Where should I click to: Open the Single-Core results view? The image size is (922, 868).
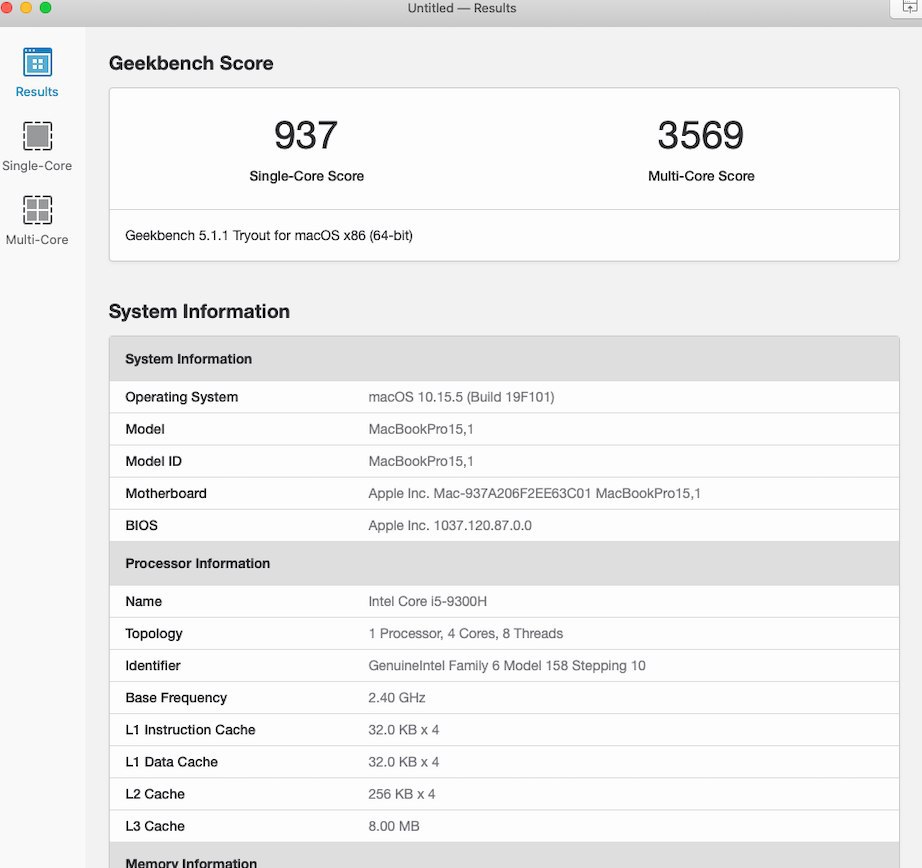pos(37,147)
